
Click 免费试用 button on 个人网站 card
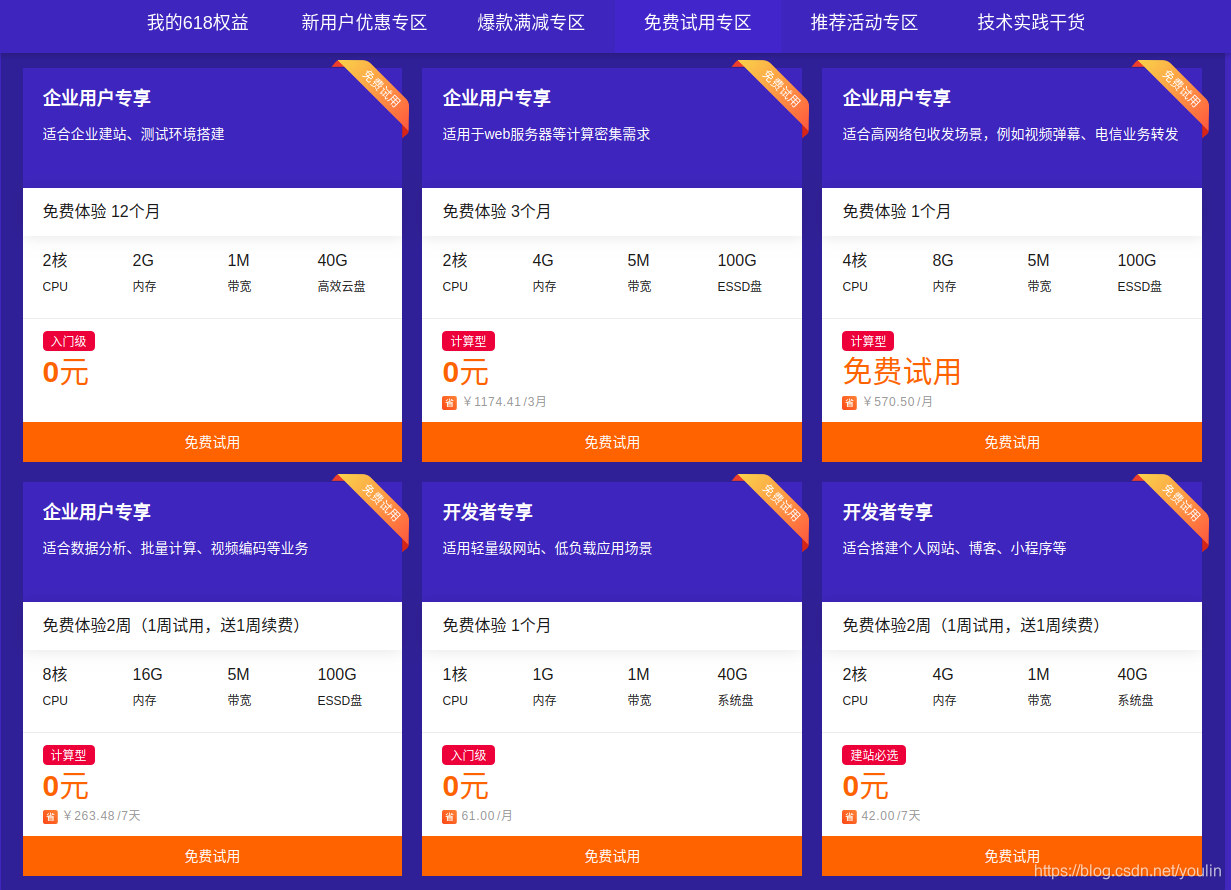coord(1012,856)
